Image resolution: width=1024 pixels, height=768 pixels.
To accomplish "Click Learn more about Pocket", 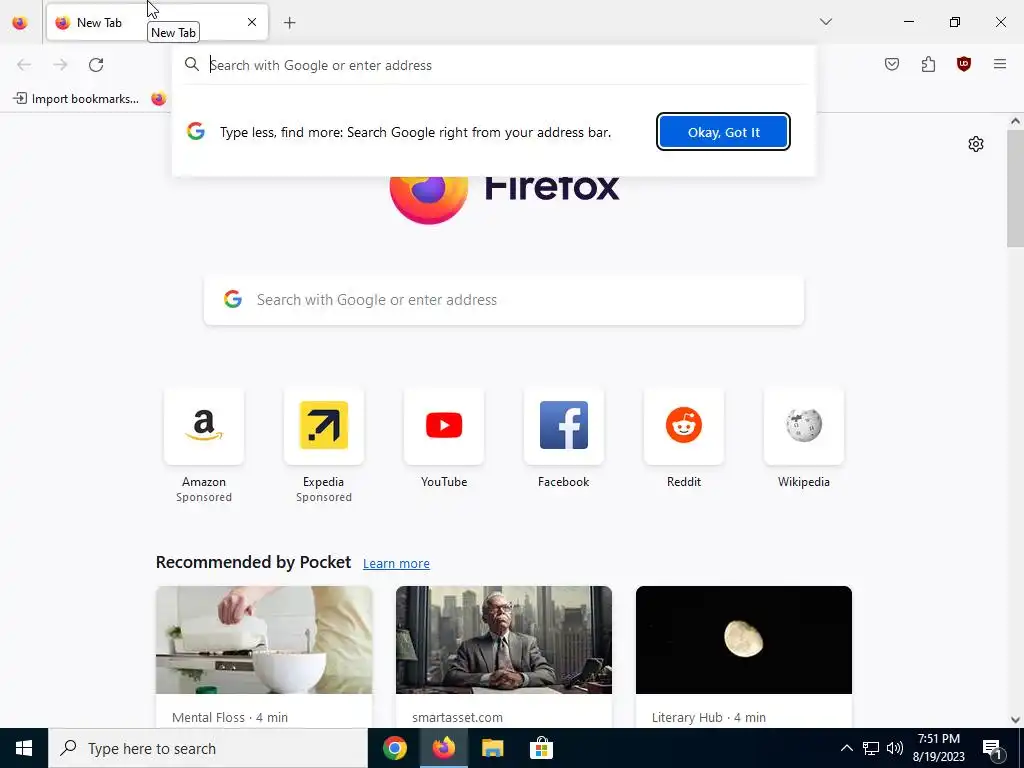I will 396,564.
